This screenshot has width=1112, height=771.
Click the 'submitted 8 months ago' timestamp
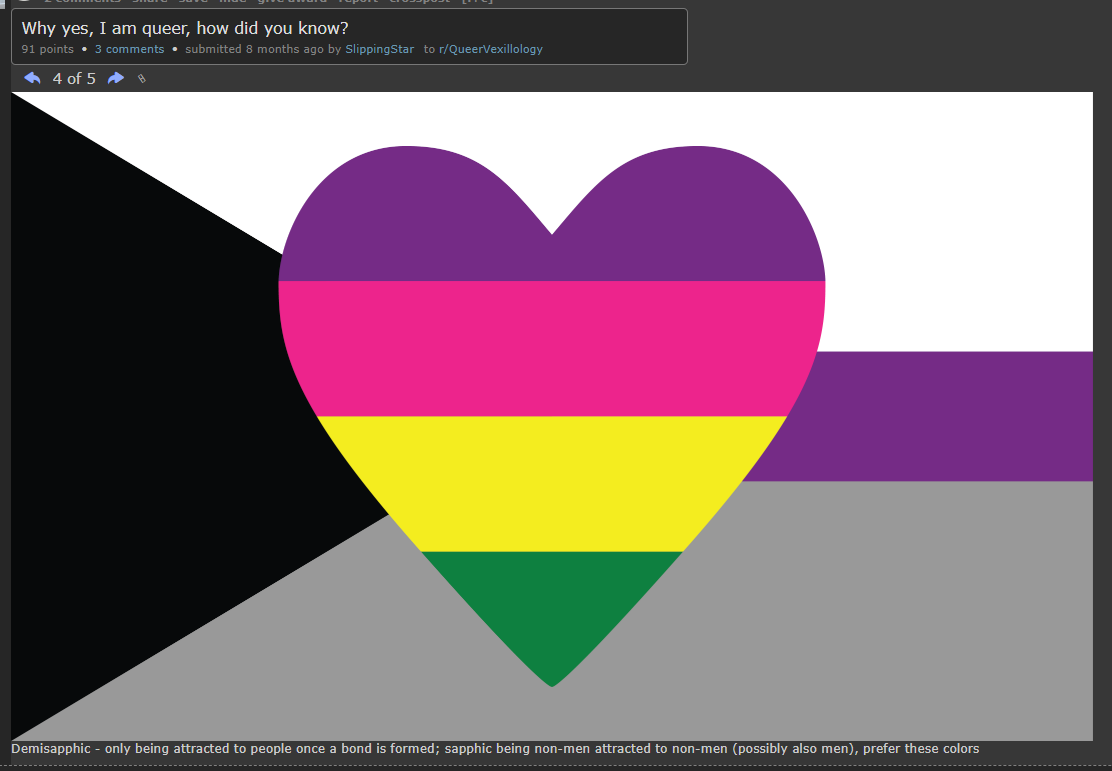(254, 49)
